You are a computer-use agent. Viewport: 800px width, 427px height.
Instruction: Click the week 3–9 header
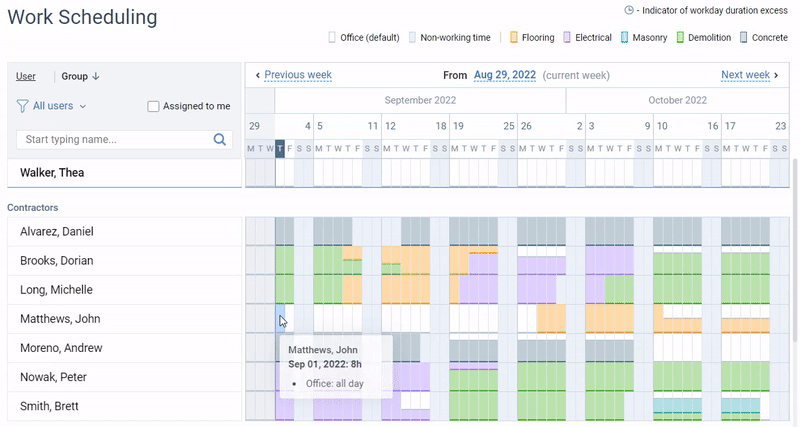point(619,126)
